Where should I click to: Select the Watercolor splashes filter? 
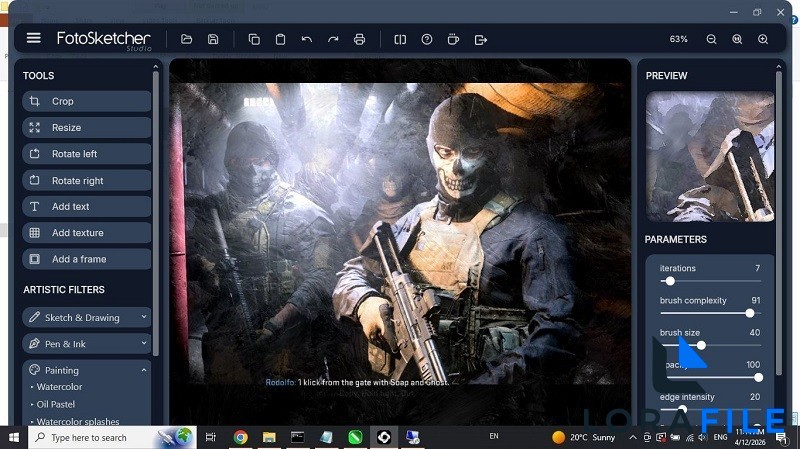click(78, 421)
